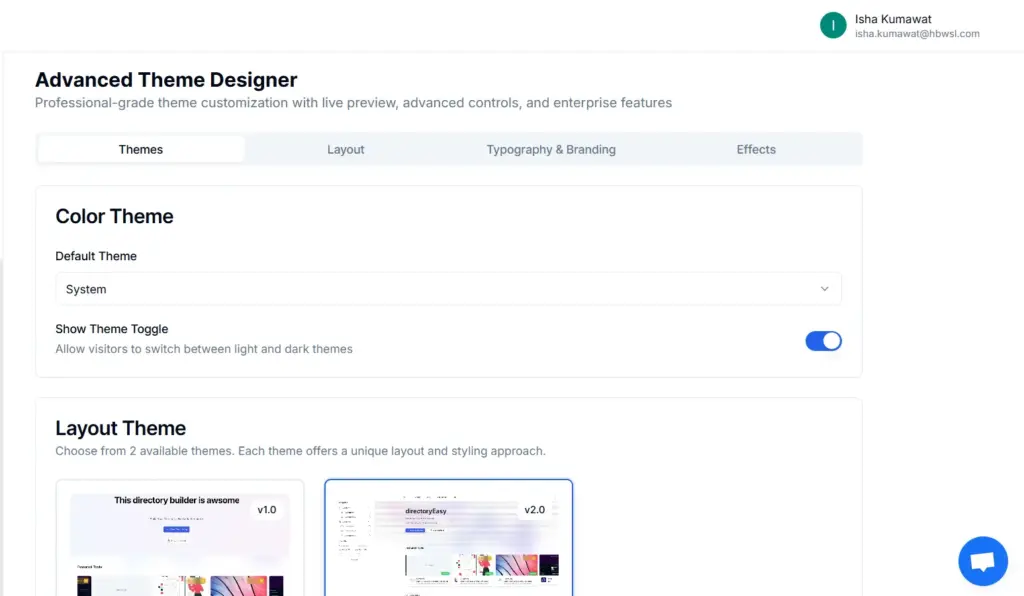Click the System value in the combo box
This screenshot has height=596, width=1024.
[x=85, y=289]
